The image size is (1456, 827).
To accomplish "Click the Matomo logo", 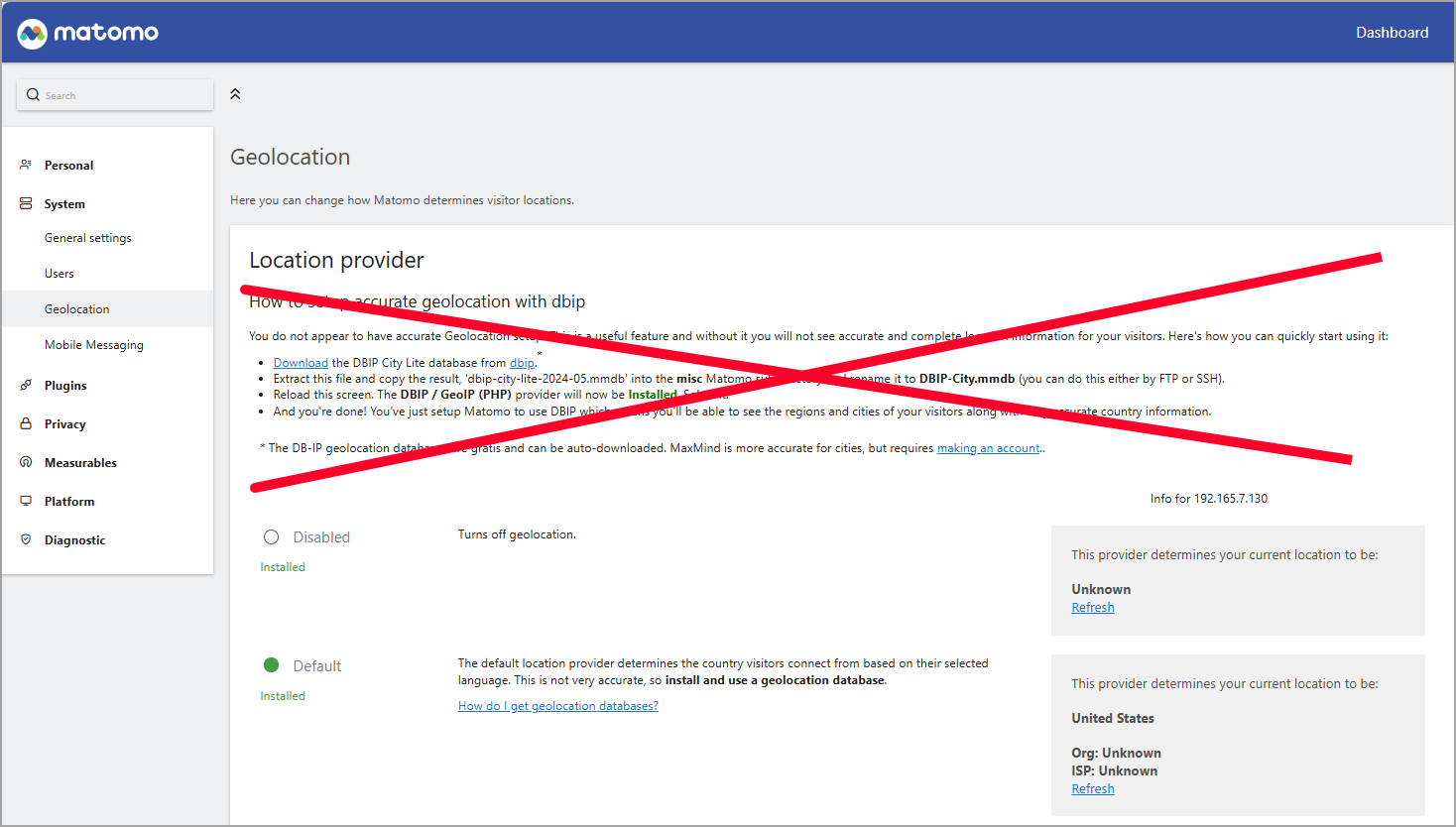I will pyautogui.click(x=87, y=33).
